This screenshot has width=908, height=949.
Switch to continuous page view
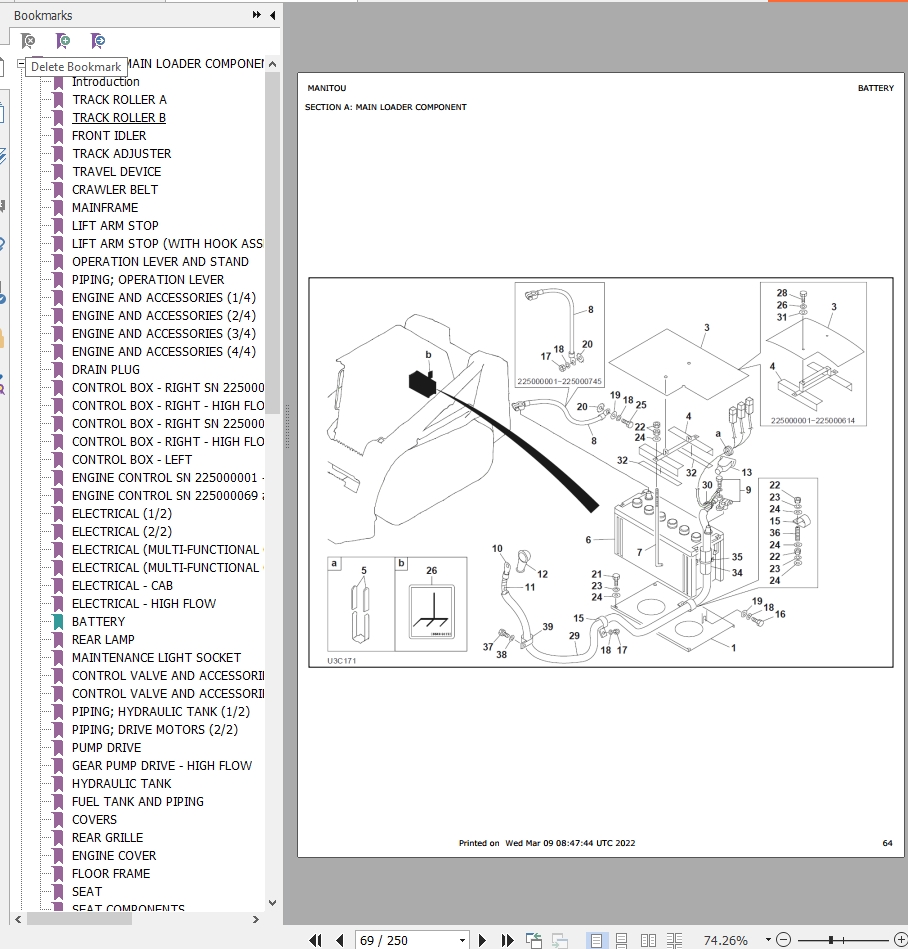pyautogui.click(x=622, y=940)
